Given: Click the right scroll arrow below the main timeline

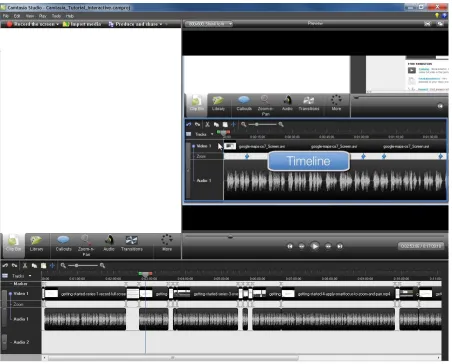Looking at the screenshot, I should [439, 358].
